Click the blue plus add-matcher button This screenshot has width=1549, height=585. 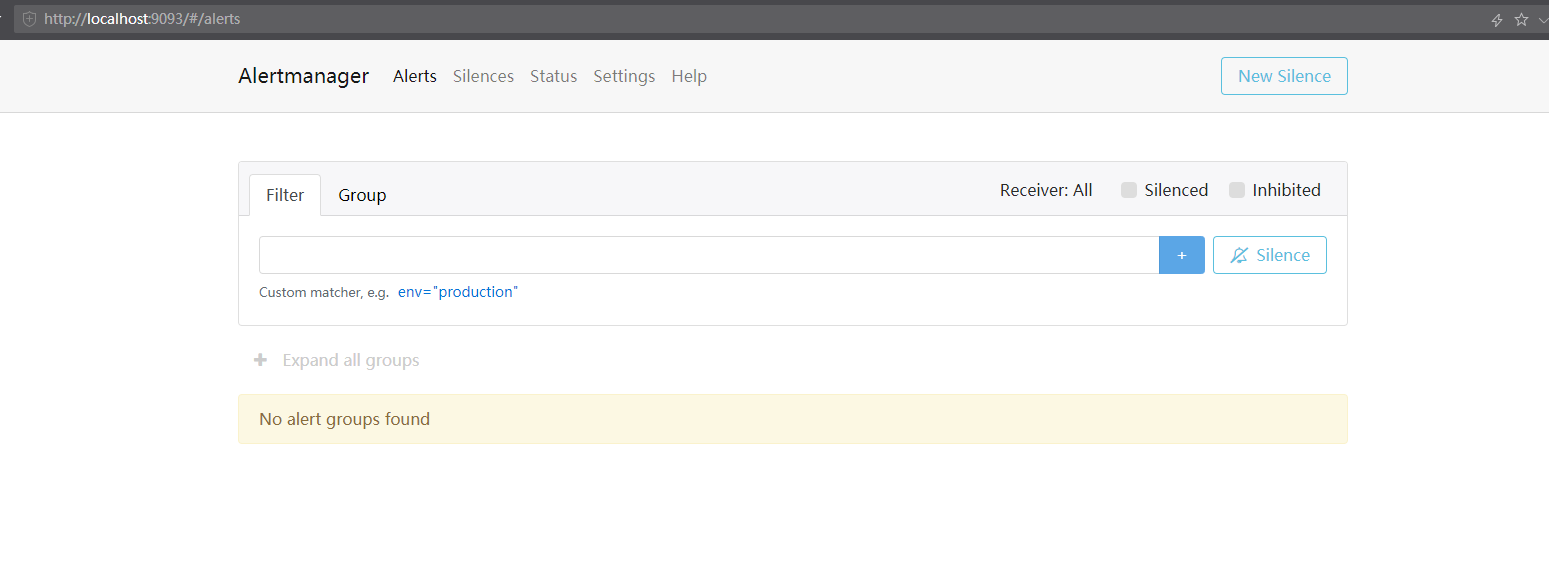pyautogui.click(x=1182, y=255)
